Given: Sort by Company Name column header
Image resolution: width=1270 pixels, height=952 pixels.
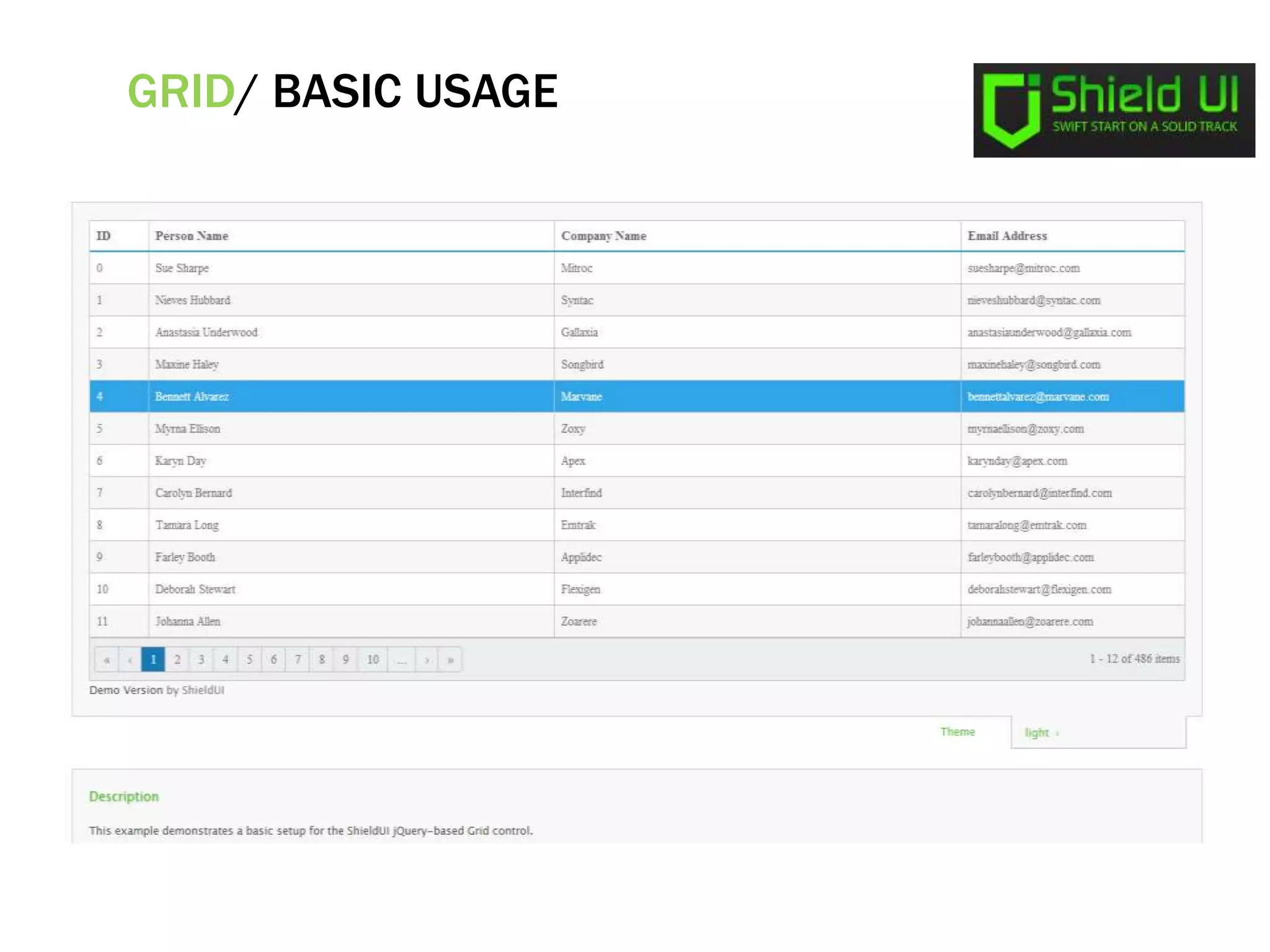Looking at the screenshot, I should pyautogui.click(x=603, y=236).
